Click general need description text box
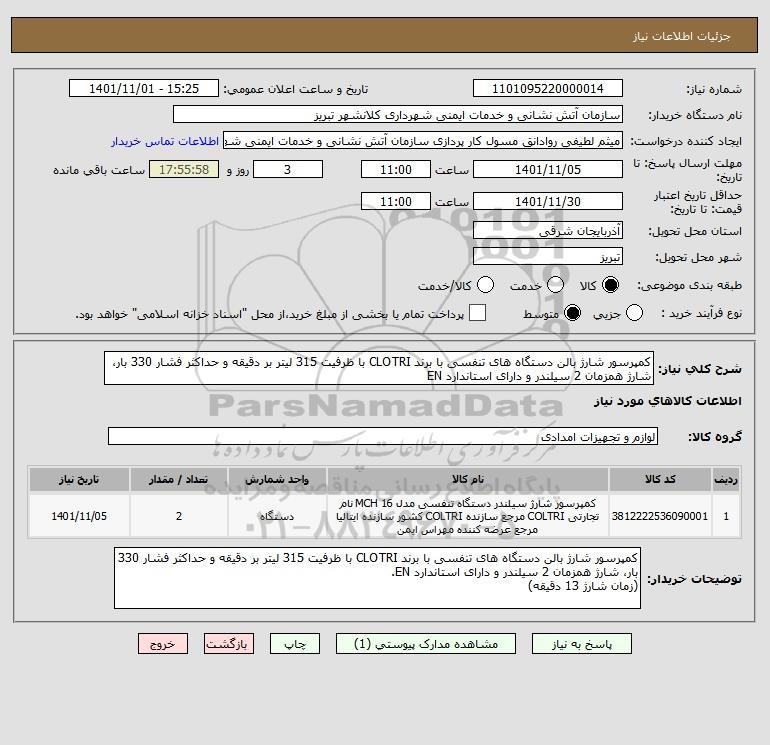Image resolution: width=770 pixels, height=745 pixels. pyautogui.click(x=379, y=368)
